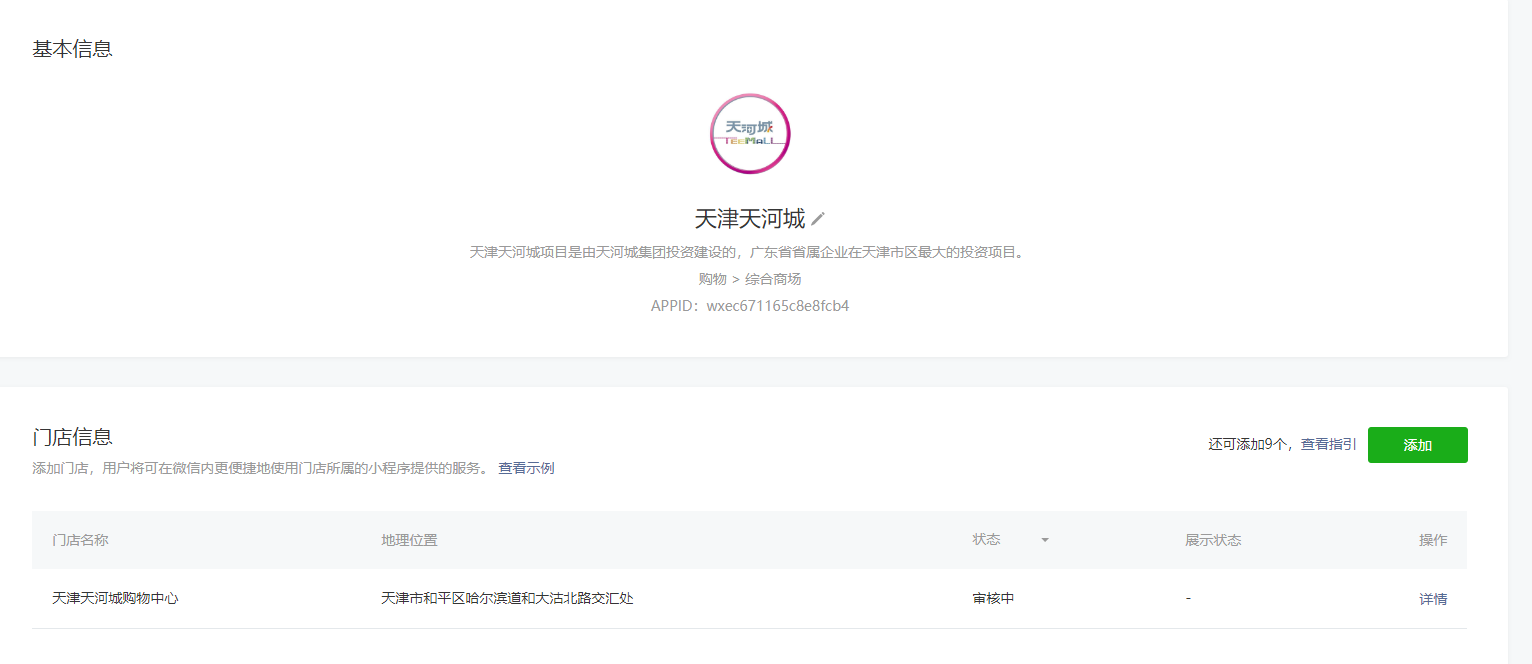This screenshot has width=1532, height=664.
Task: Click the APPID wxec671165c8e8fcb4 text
Action: pyautogui.click(x=750, y=306)
